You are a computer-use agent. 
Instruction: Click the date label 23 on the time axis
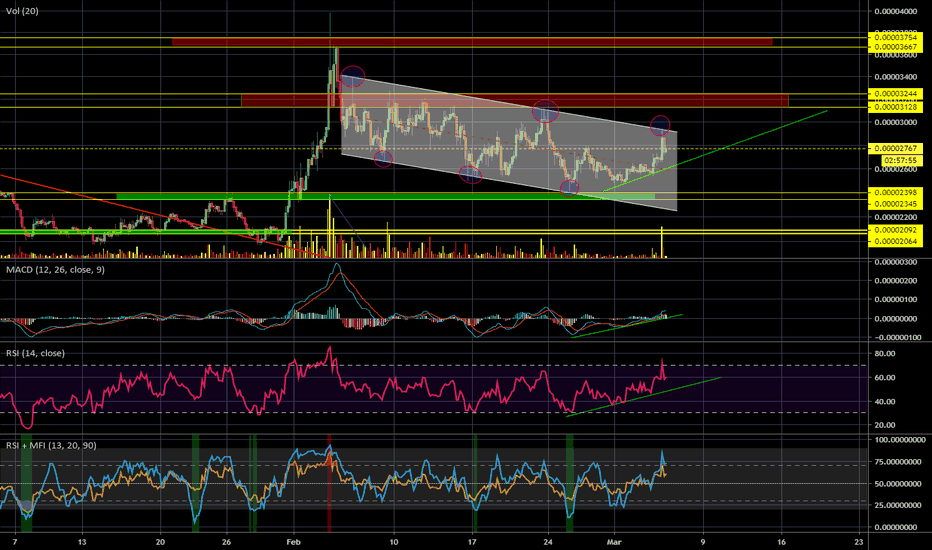858,542
